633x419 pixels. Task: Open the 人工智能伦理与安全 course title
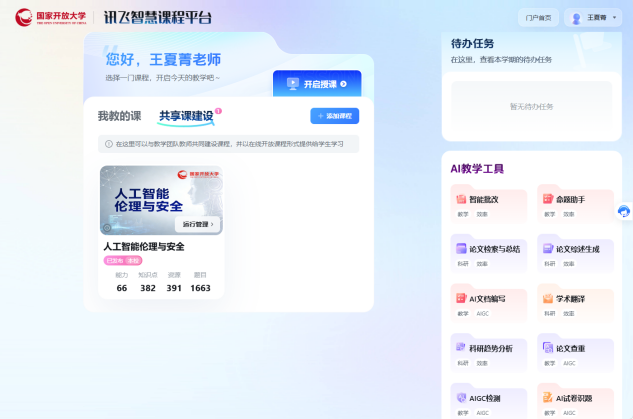coord(144,247)
